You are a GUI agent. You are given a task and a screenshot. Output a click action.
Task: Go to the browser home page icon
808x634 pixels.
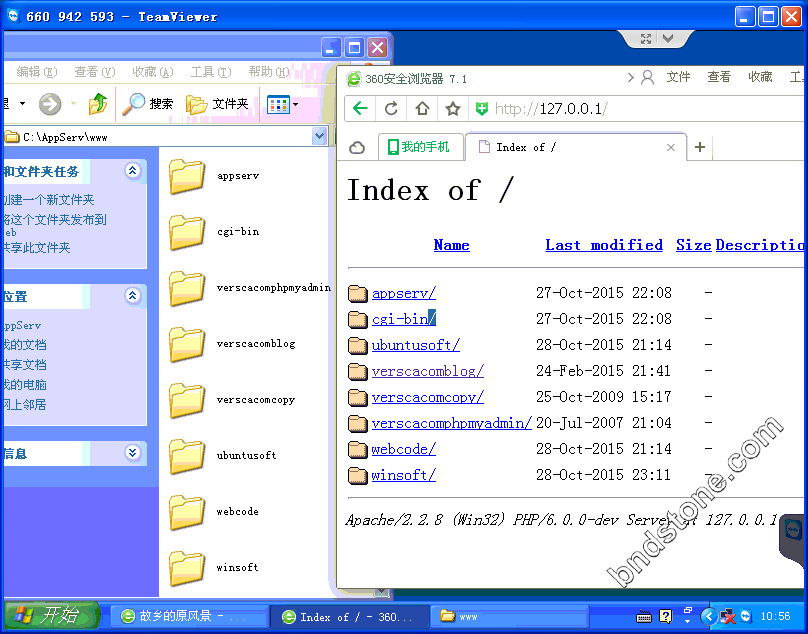point(422,109)
